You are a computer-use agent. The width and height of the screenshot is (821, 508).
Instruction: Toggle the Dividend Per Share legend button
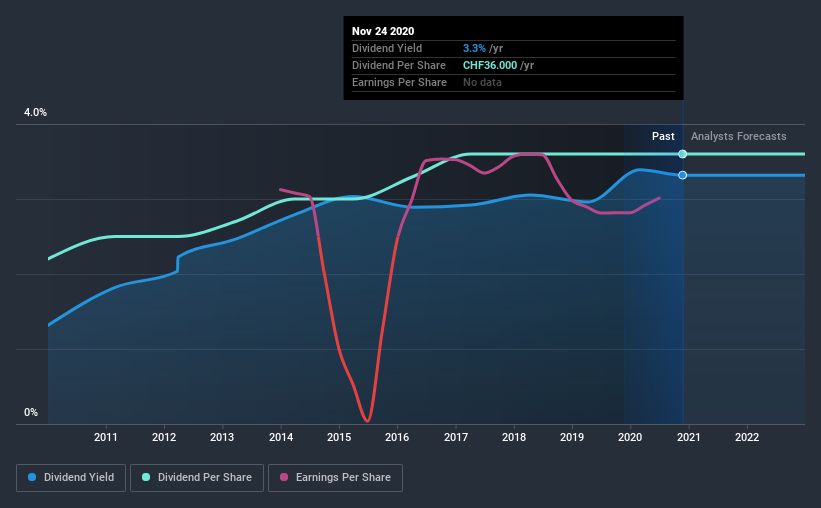[x=197, y=478]
